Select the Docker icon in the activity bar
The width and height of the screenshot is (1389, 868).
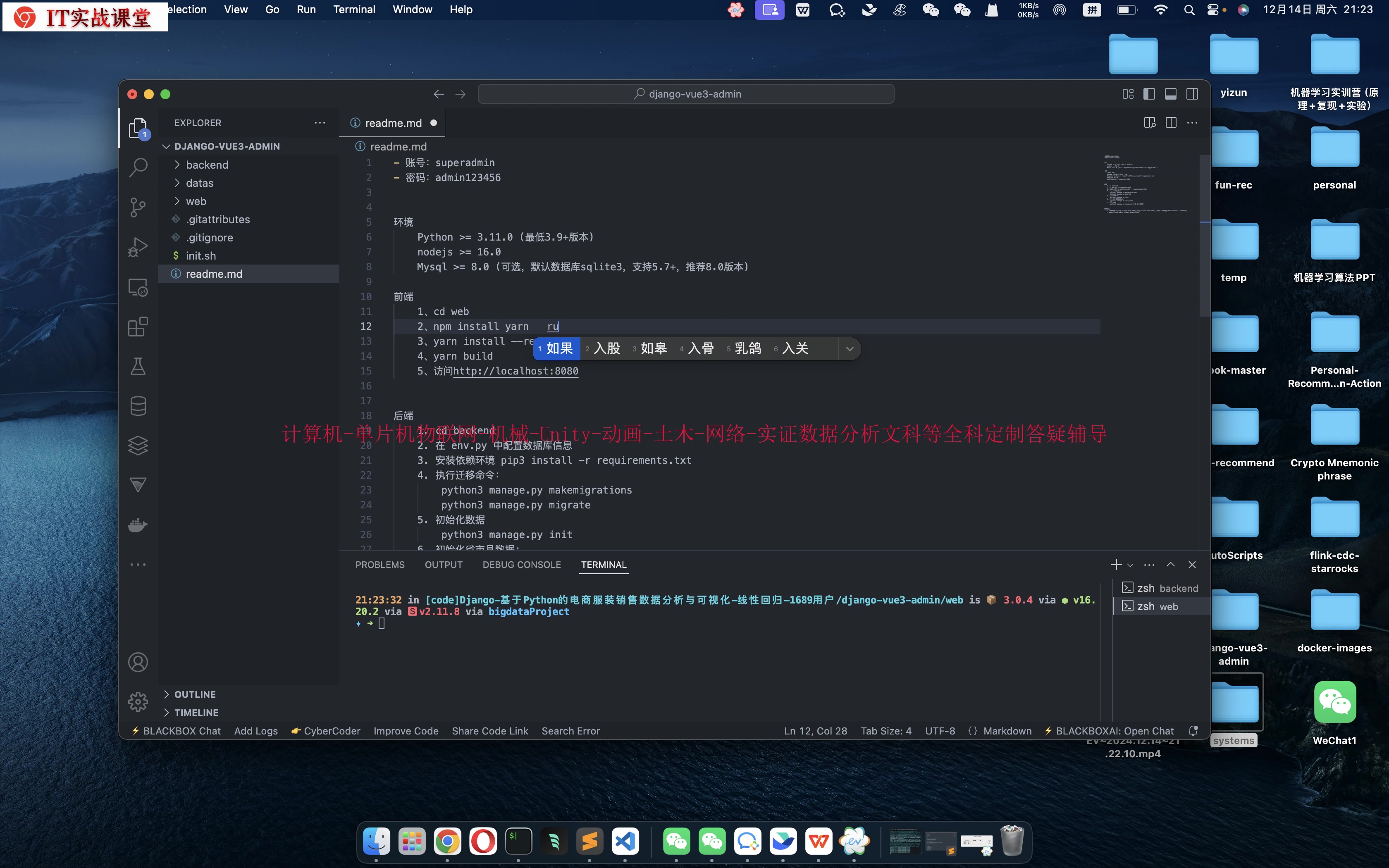coord(138,525)
